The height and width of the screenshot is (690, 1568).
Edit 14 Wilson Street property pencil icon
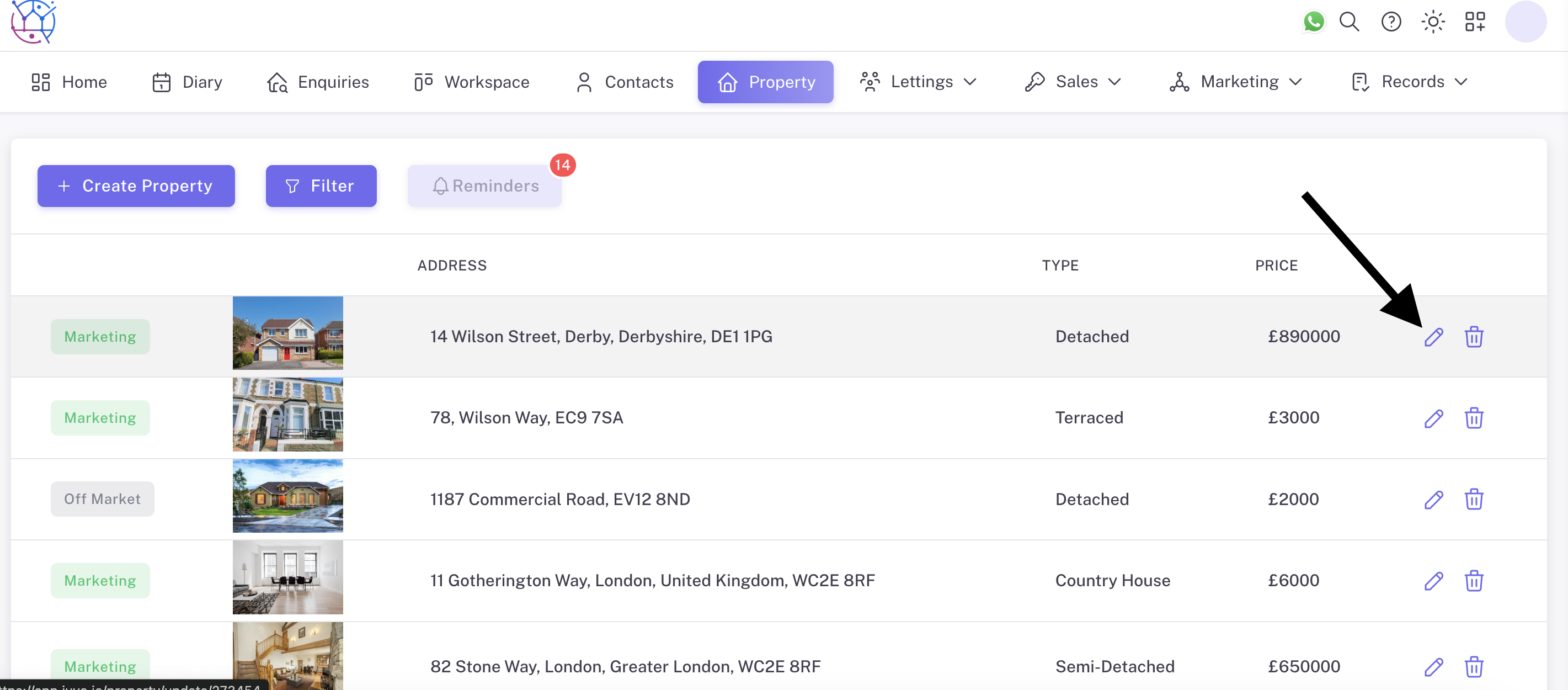1433,337
